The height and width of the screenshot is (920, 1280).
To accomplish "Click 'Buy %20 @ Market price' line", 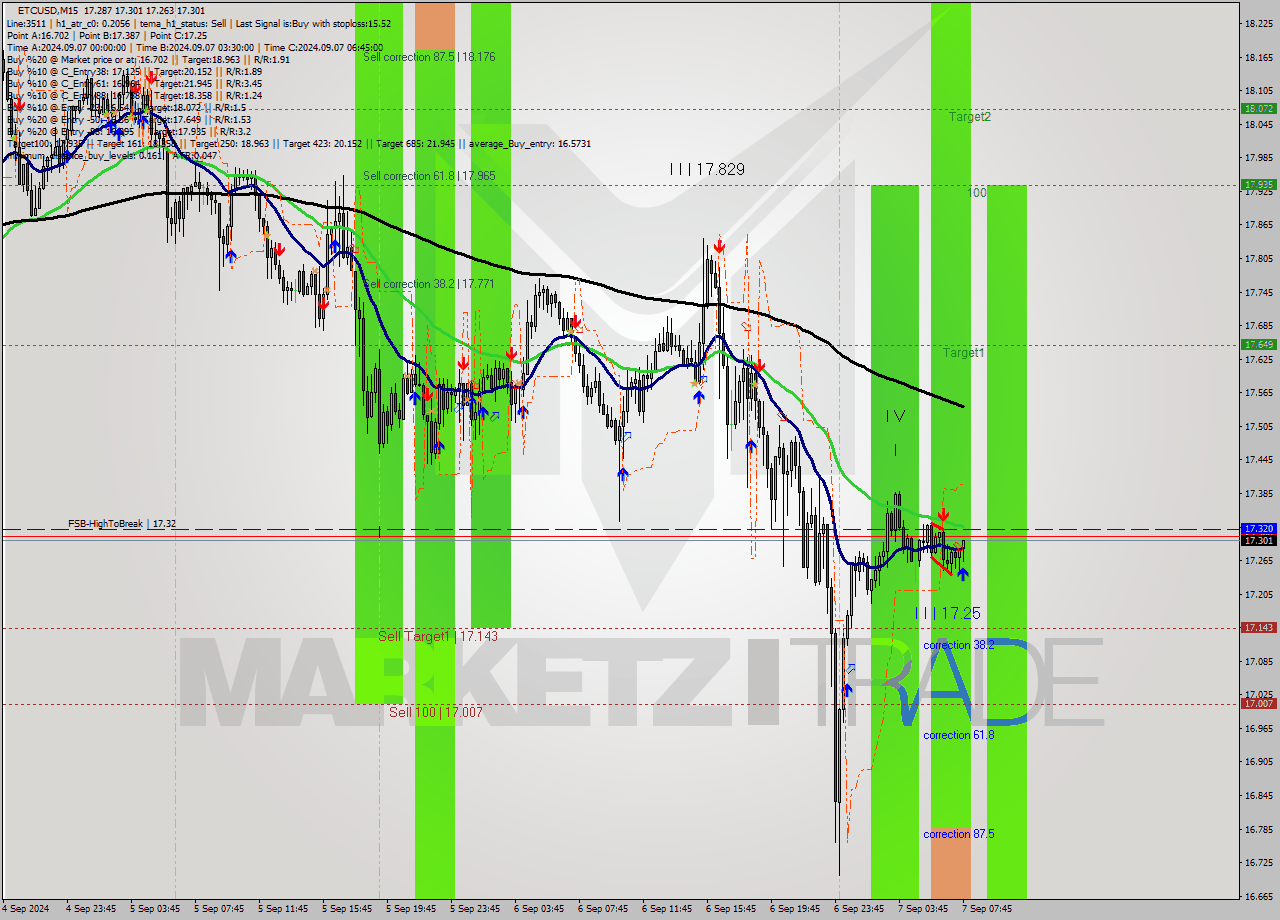I will [148, 59].
